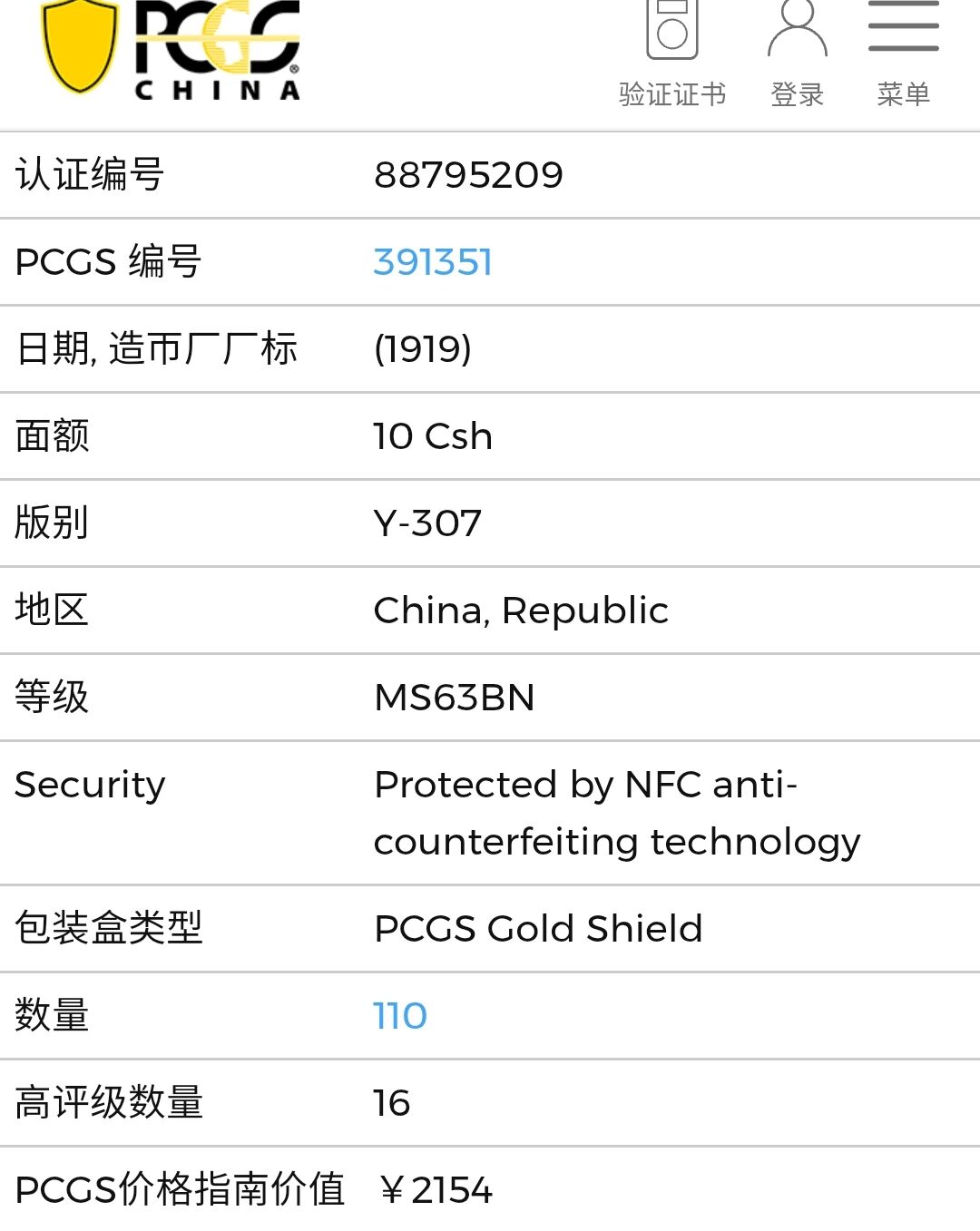This screenshot has width=980, height=1231.
Task: Click the date value (1919)
Action: (422, 349)
